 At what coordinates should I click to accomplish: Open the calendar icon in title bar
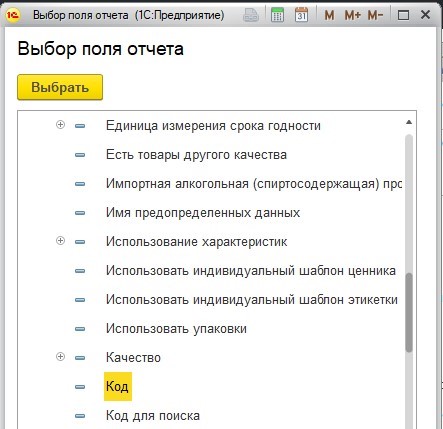pyautogui.click(x=301, y=15)
